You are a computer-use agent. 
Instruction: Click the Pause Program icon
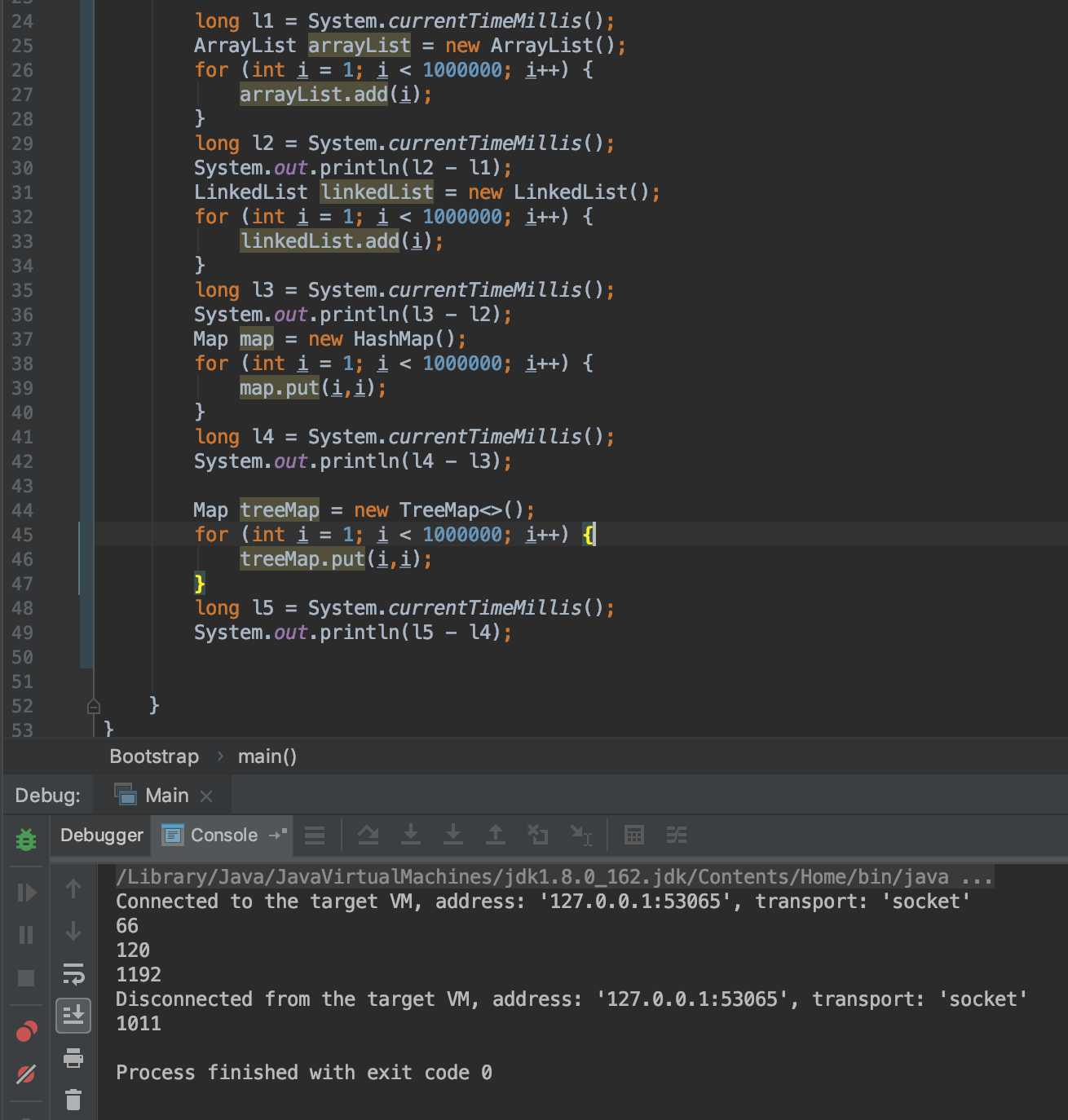pos(26,935)
